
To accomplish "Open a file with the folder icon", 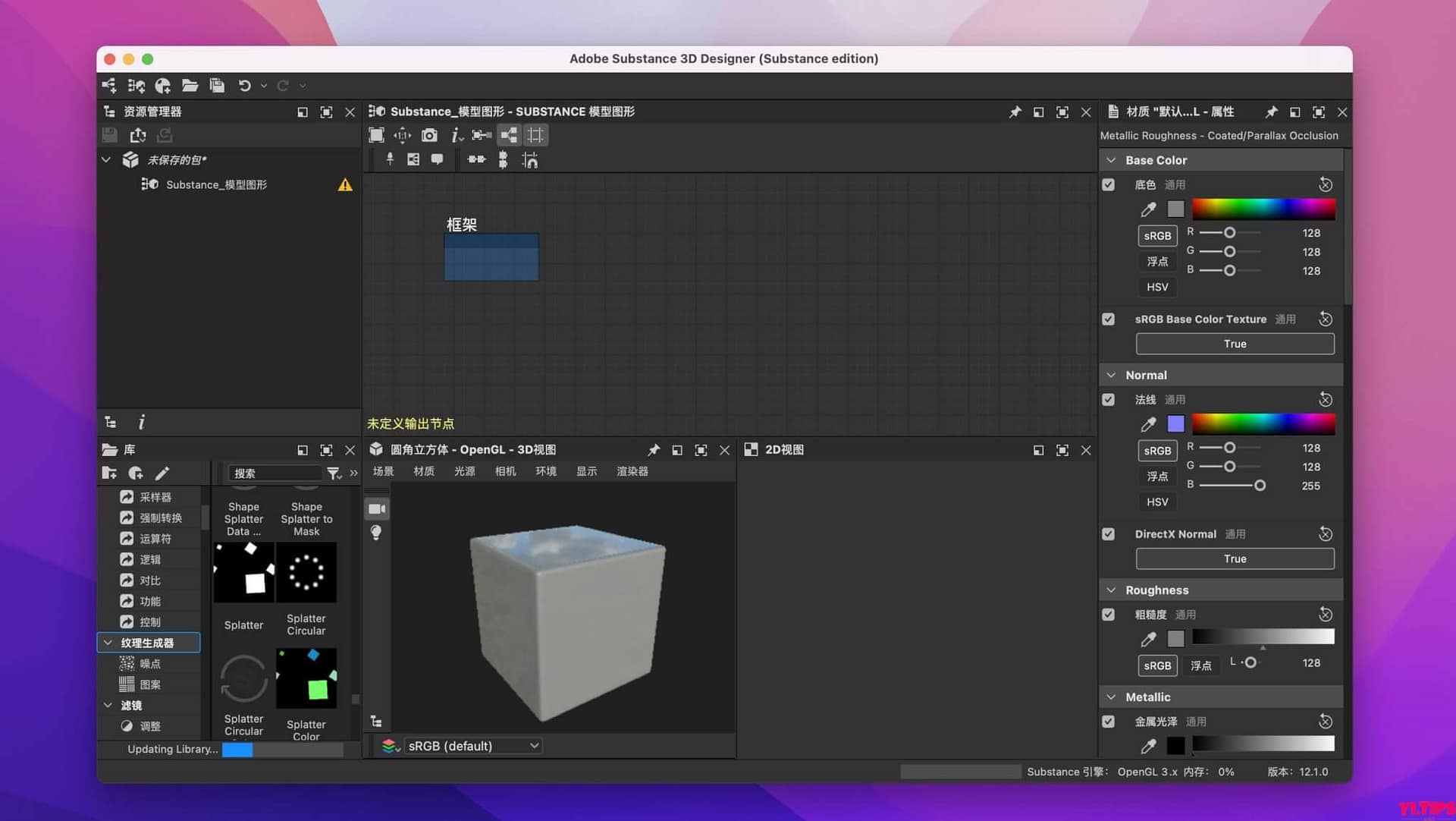I will click(x=190, y=86).
